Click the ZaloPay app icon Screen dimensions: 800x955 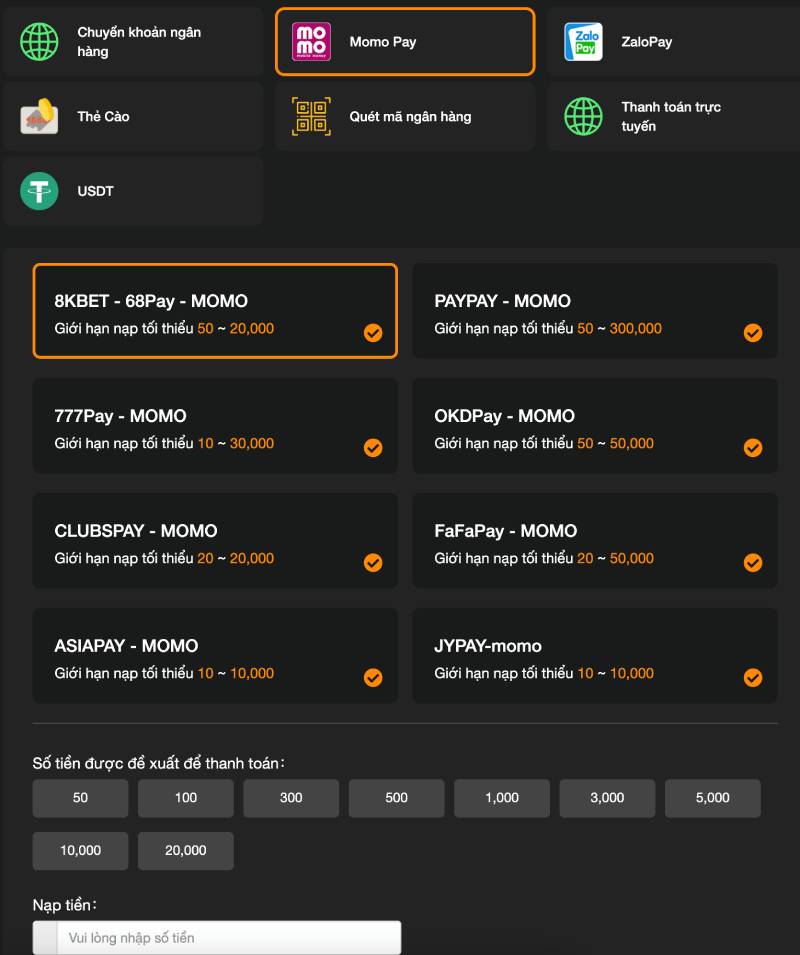584,41
